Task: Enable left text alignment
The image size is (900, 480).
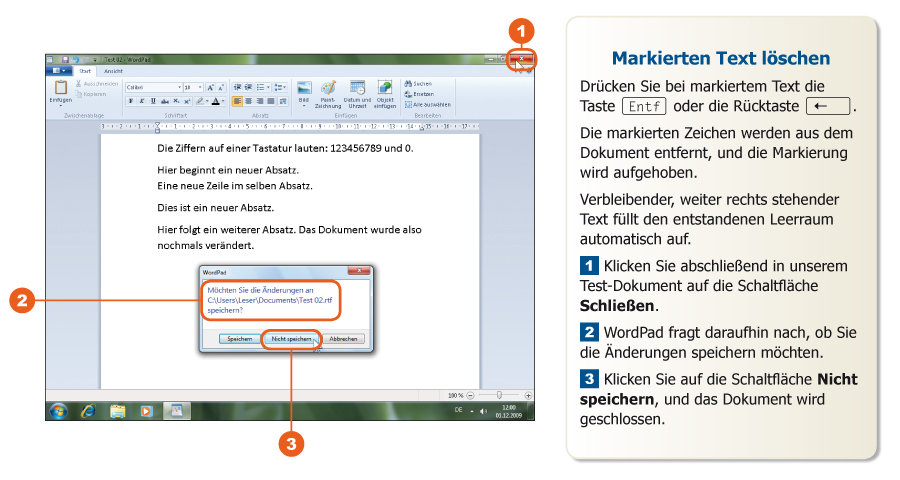Action: pyautogui.click(x=237, y=101)
